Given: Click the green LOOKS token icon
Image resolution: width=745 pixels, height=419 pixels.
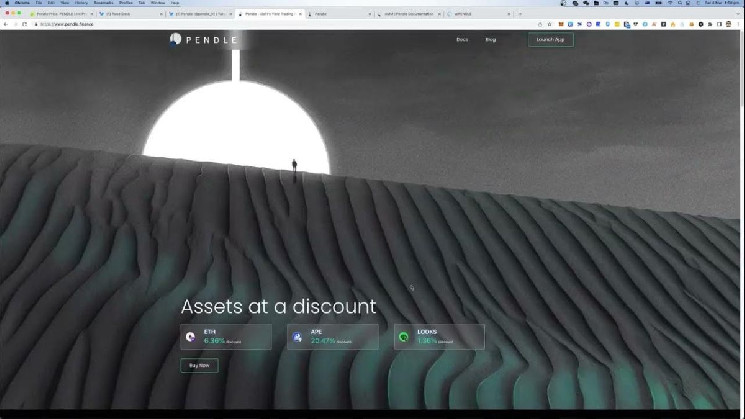Looking at the screenshot, I should click(x=404, y=337).
